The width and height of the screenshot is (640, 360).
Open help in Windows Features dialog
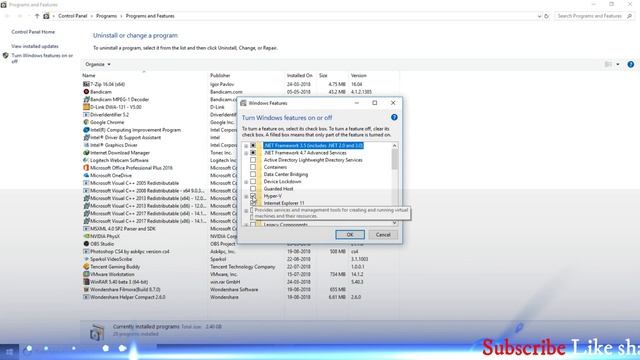[x=394, y=117]
